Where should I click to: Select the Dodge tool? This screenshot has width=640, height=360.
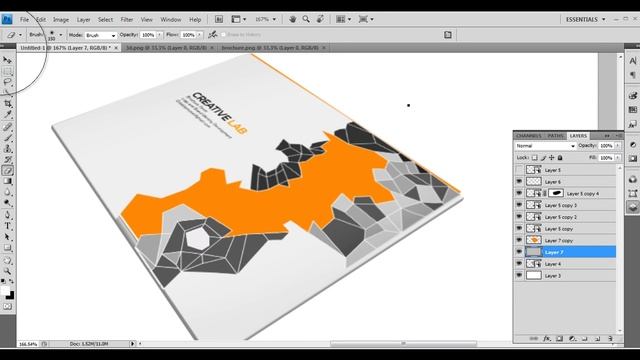[7, 203]
